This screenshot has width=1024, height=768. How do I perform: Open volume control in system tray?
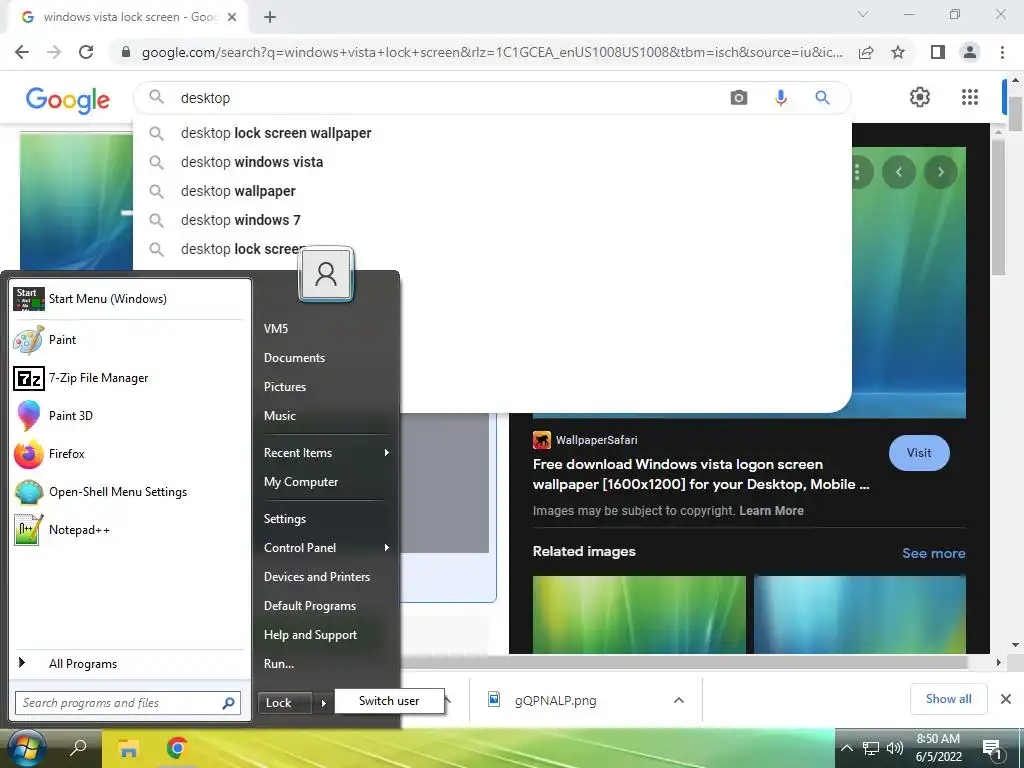pyautogui.click(x=895, y=748)
